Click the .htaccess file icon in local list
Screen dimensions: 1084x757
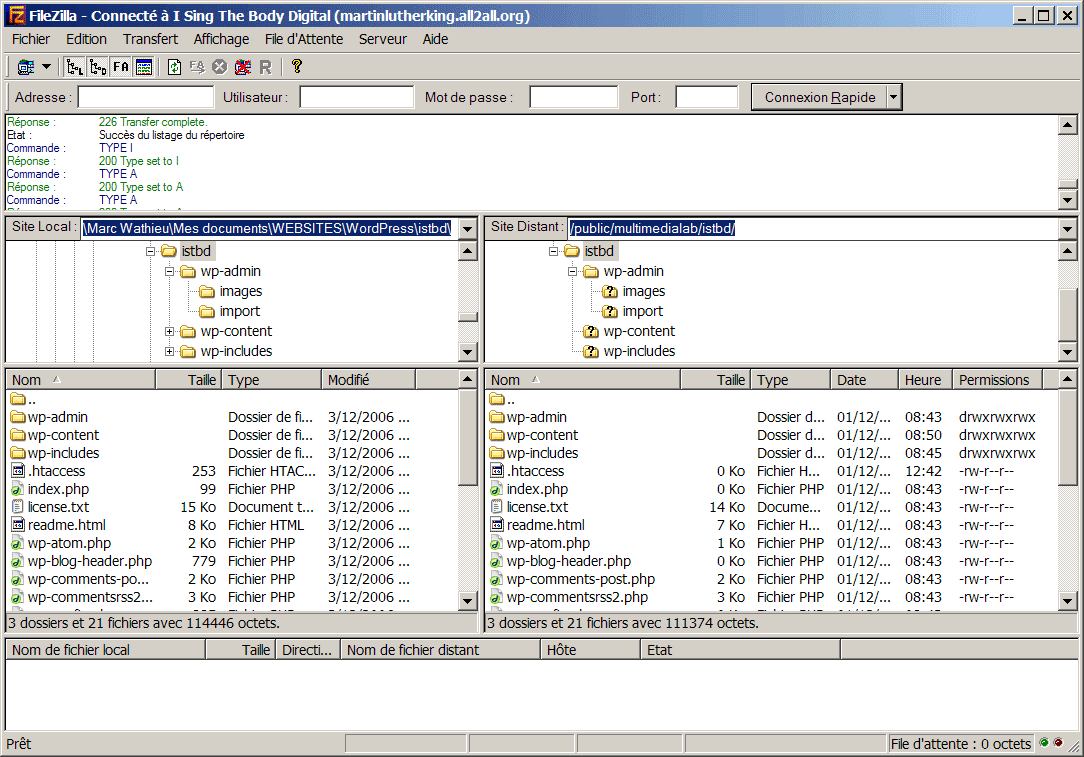(18, 471)
